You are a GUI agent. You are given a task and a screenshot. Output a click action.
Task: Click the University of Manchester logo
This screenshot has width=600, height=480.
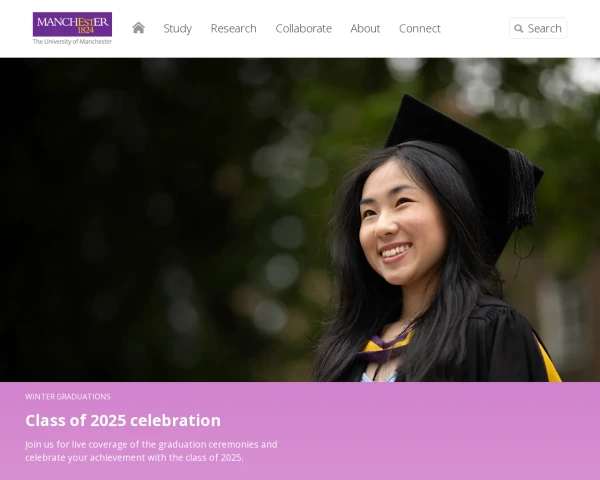pyautogui.click(x=72, y=28)
